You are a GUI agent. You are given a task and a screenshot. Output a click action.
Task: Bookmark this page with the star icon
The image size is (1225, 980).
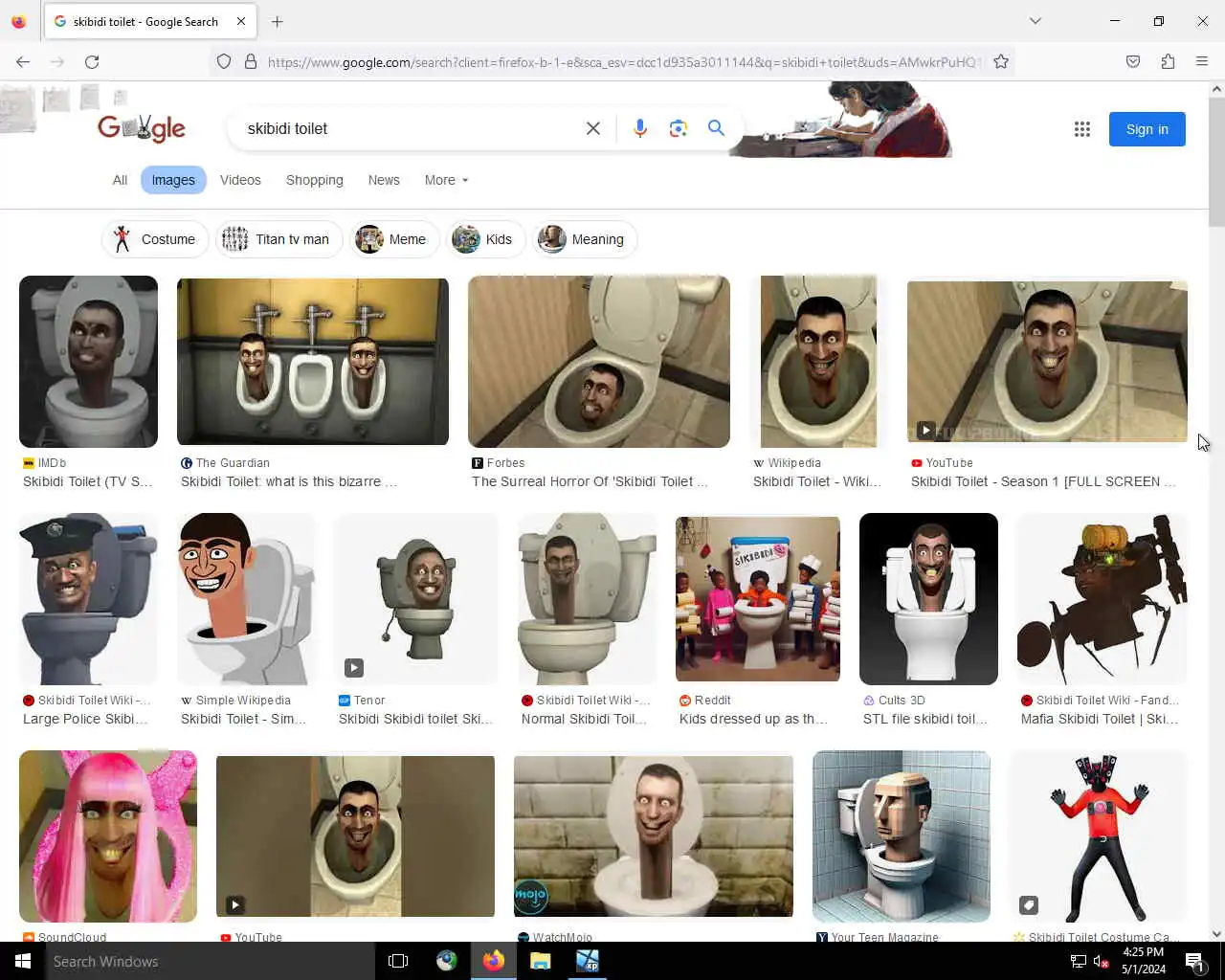(x=1001, y=61)
